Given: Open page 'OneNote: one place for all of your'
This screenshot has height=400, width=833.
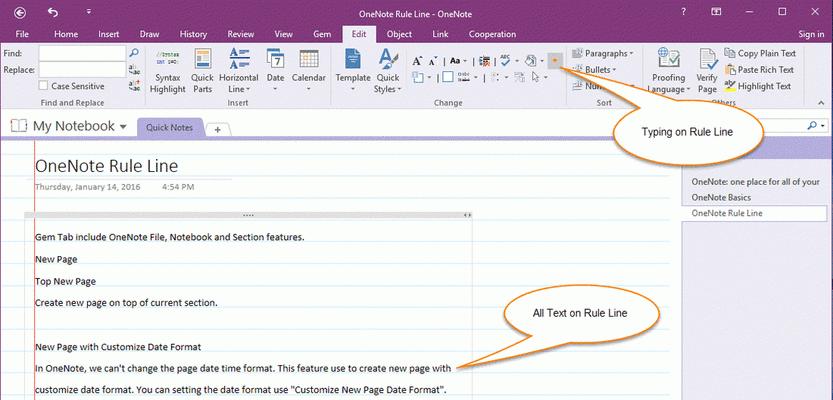Looking at the screenshot, I should tap(755, 182).
